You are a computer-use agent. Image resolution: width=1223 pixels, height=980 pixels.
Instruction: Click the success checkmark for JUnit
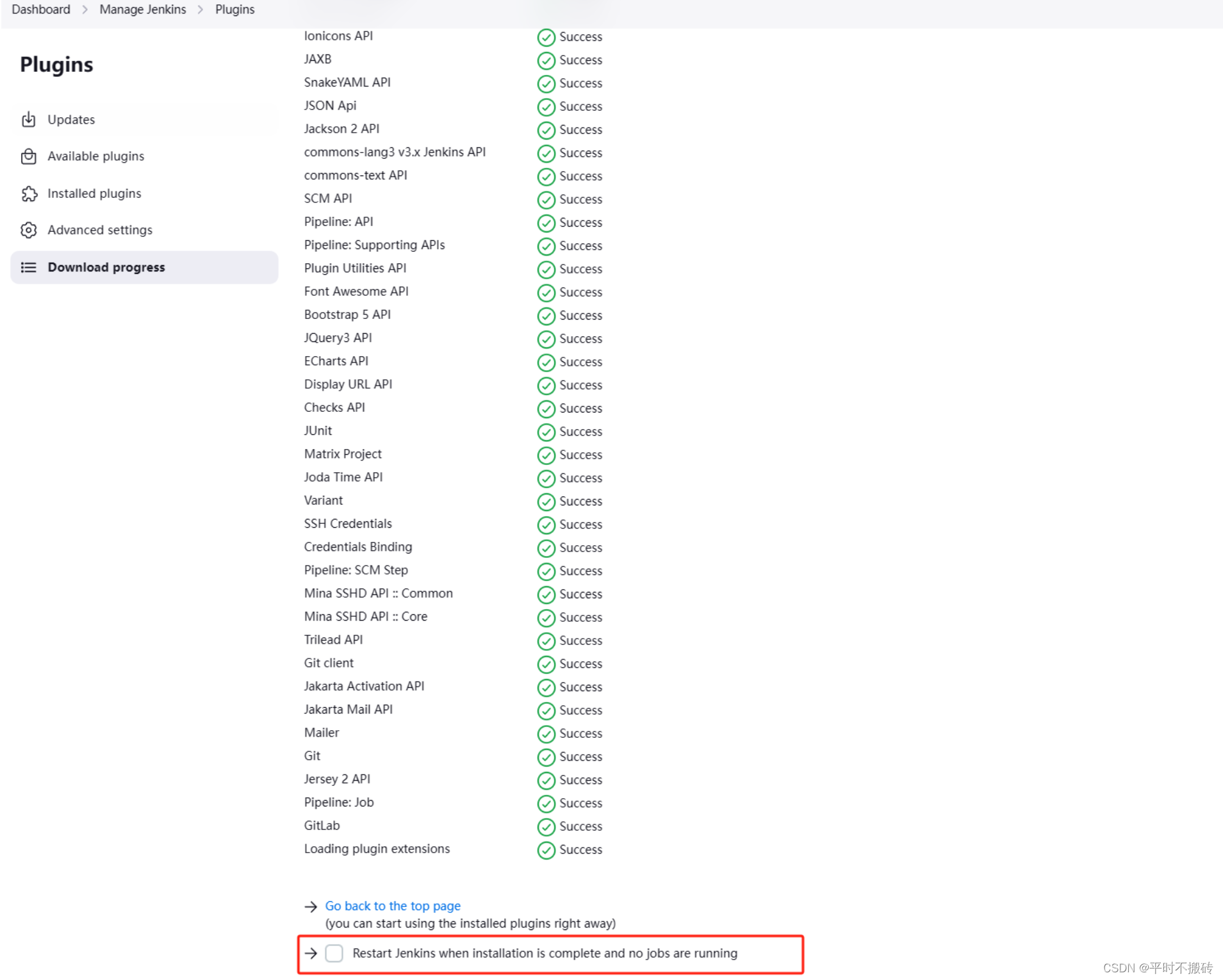546,432
